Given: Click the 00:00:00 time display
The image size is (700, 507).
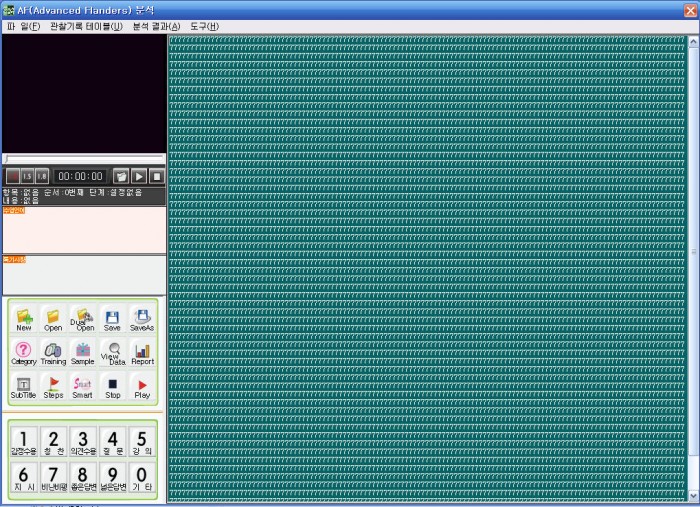Looking at the screenshot, I should point(80,176).
